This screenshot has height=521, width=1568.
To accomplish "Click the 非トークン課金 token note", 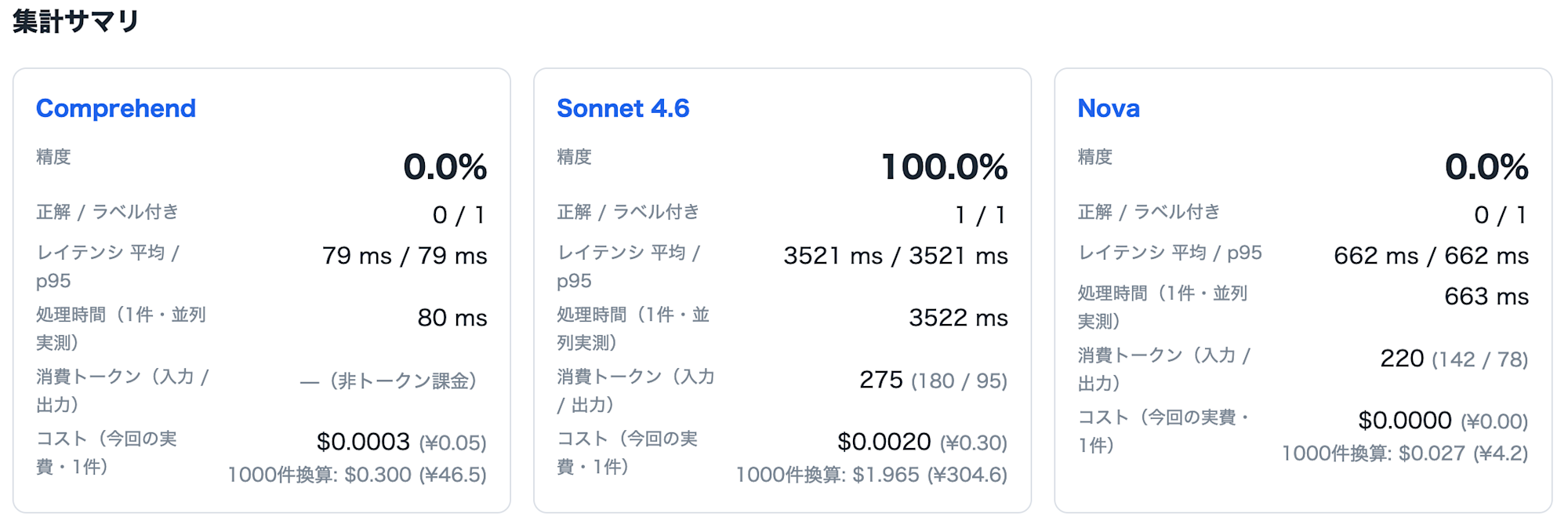I will click(389, 381).
